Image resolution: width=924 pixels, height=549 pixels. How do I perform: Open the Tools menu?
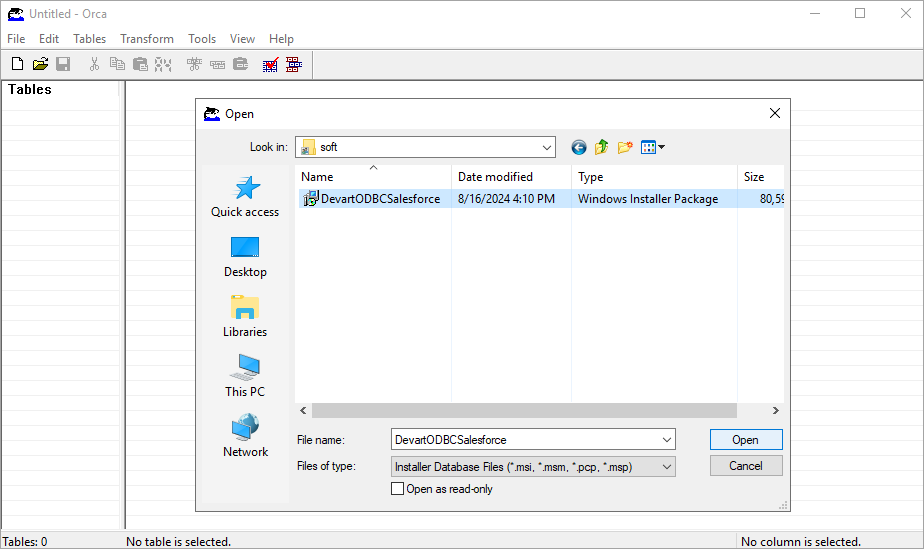pos(202,39)
